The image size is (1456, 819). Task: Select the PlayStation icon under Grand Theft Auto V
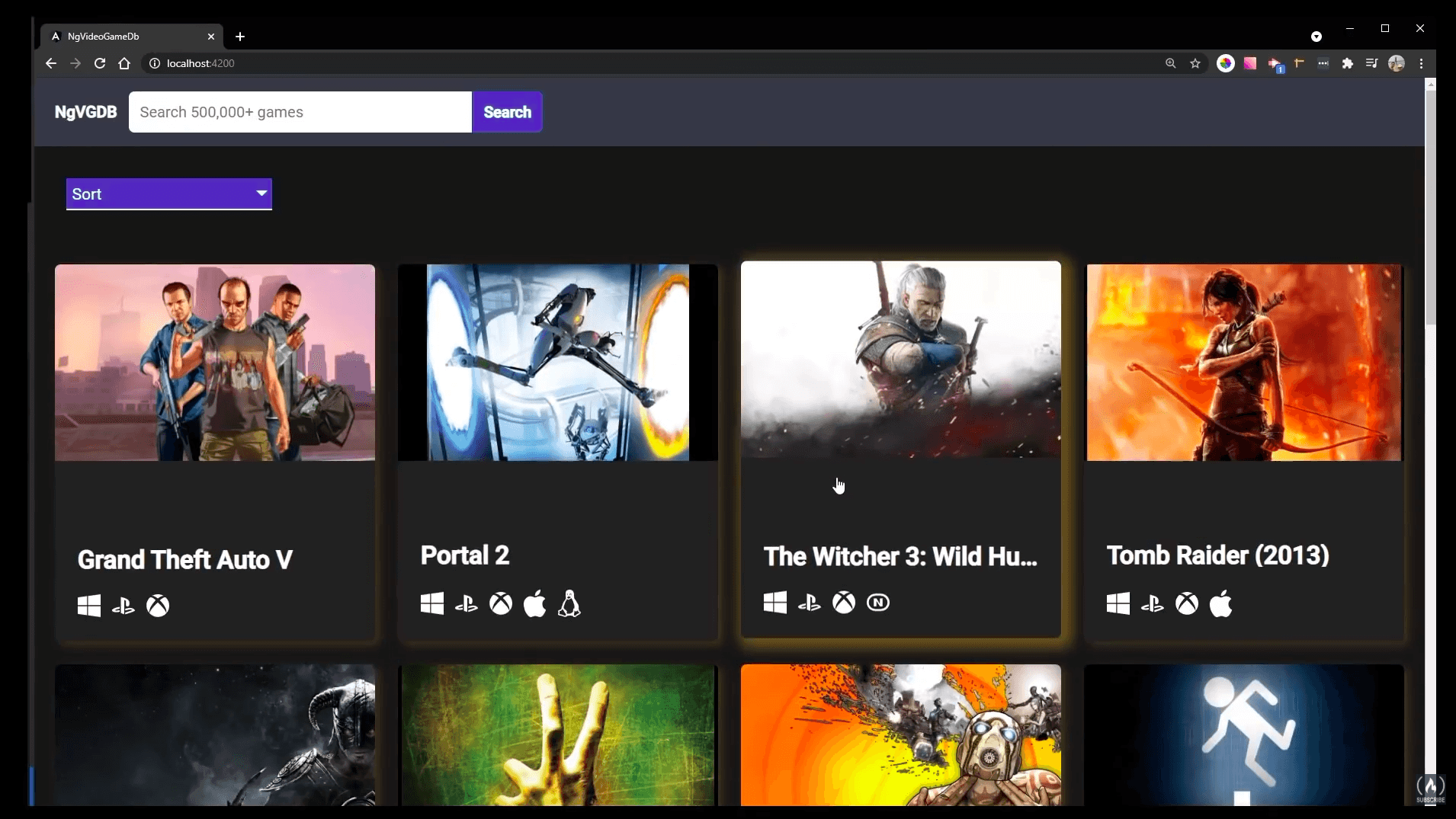pos(123,606)
